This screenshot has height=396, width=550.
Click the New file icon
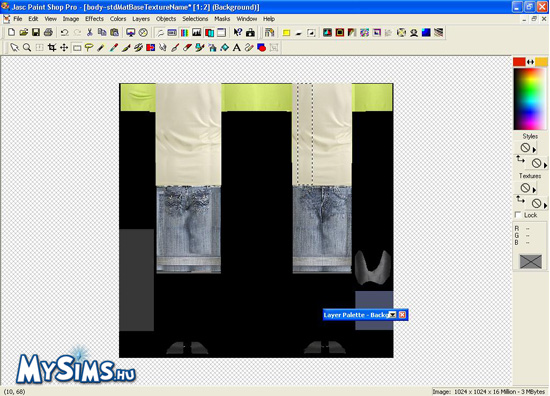tap(11, 33)
